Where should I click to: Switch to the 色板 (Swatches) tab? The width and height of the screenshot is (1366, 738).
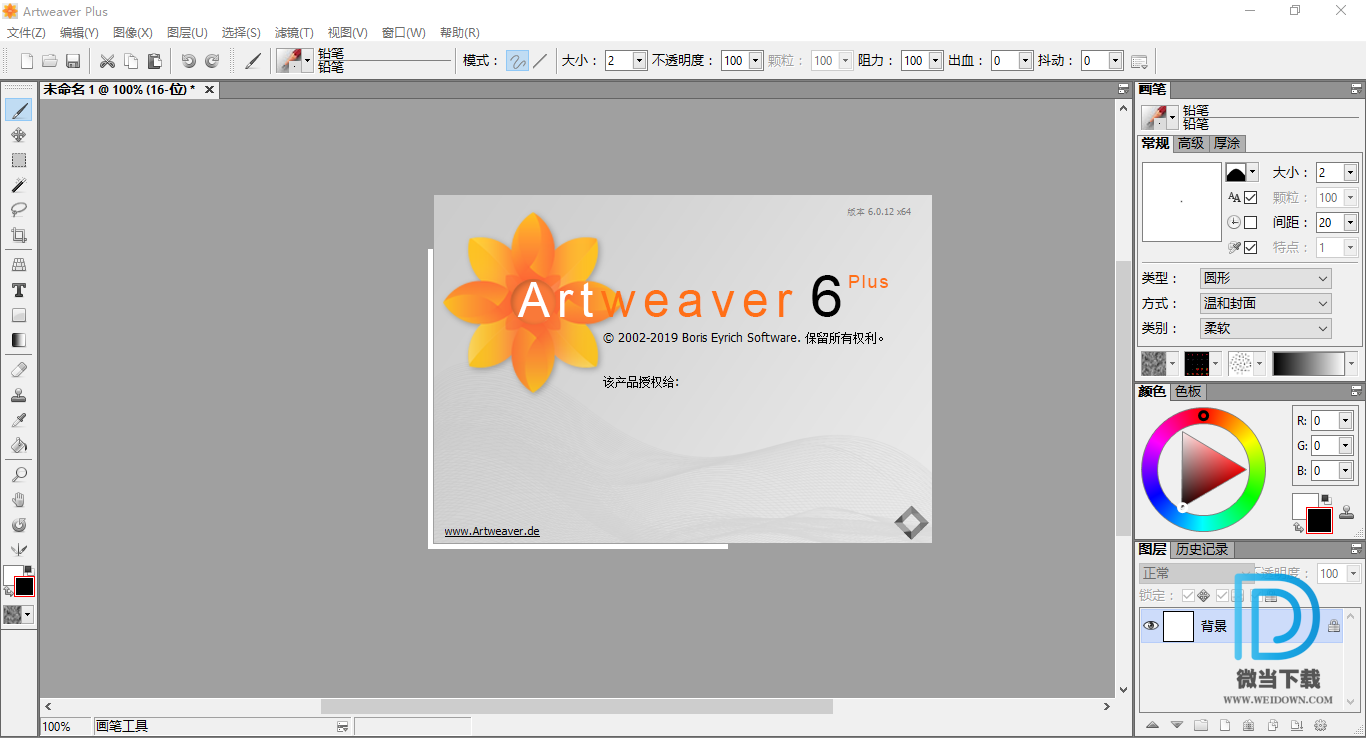(x=1188, y=392)
